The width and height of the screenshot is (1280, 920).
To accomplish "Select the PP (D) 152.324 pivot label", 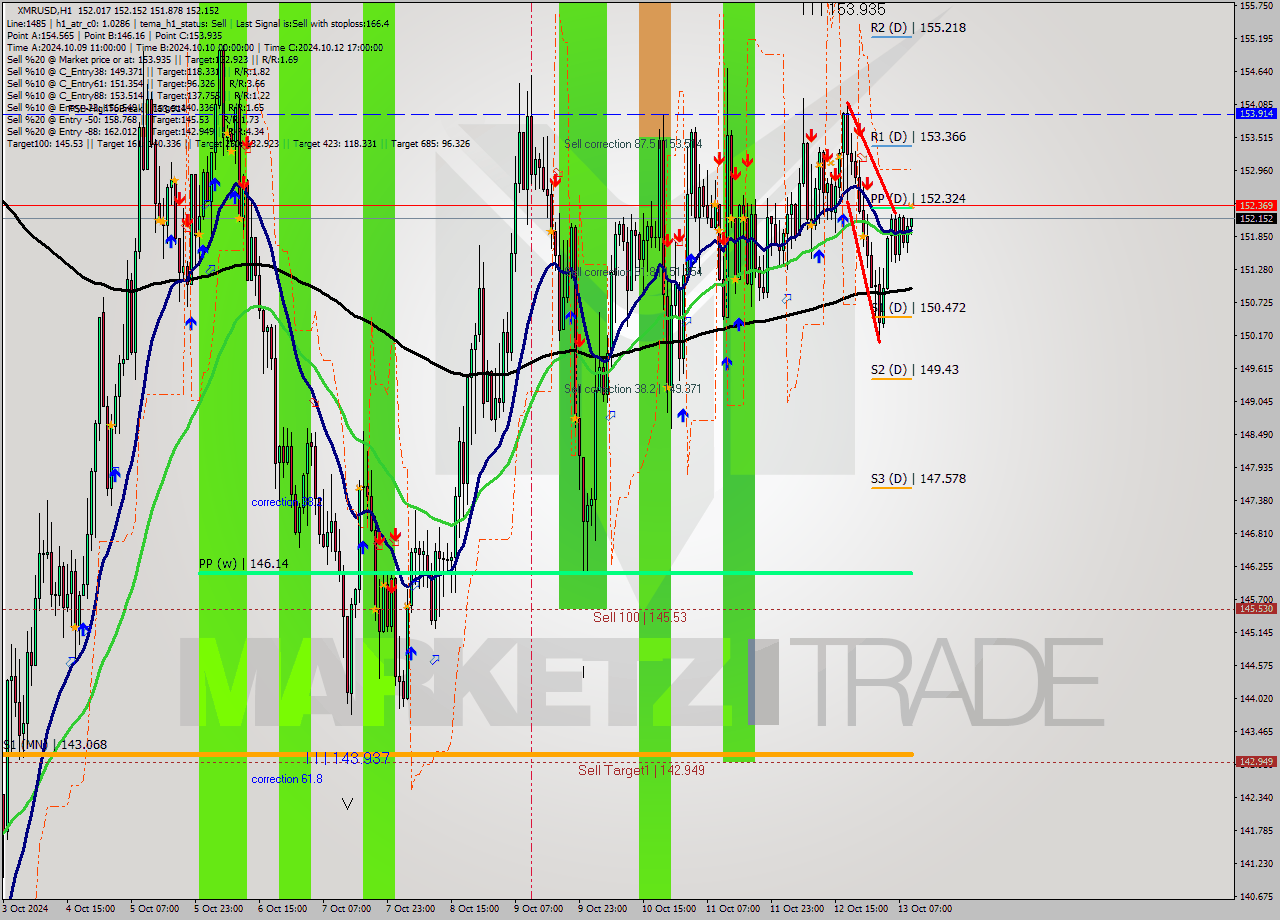I will pos(918,198).
